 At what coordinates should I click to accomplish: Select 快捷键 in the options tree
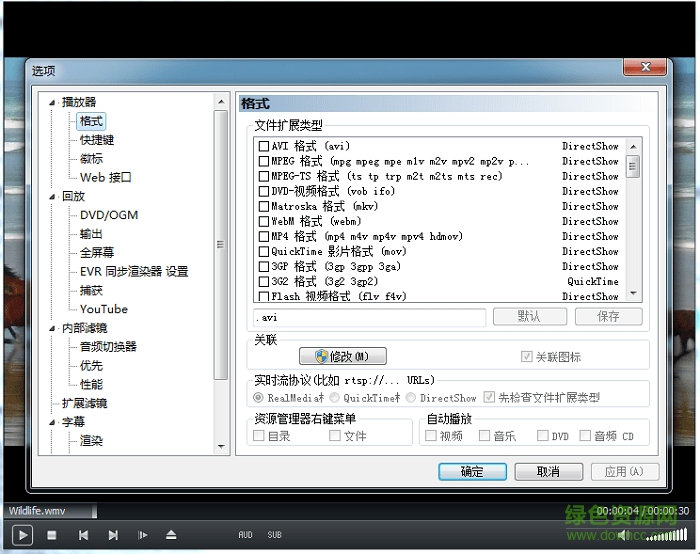tap(97, 140)
